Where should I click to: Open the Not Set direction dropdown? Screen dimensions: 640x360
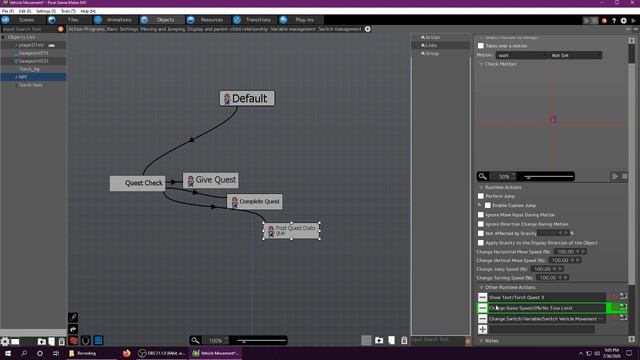(x=576, y=55)
